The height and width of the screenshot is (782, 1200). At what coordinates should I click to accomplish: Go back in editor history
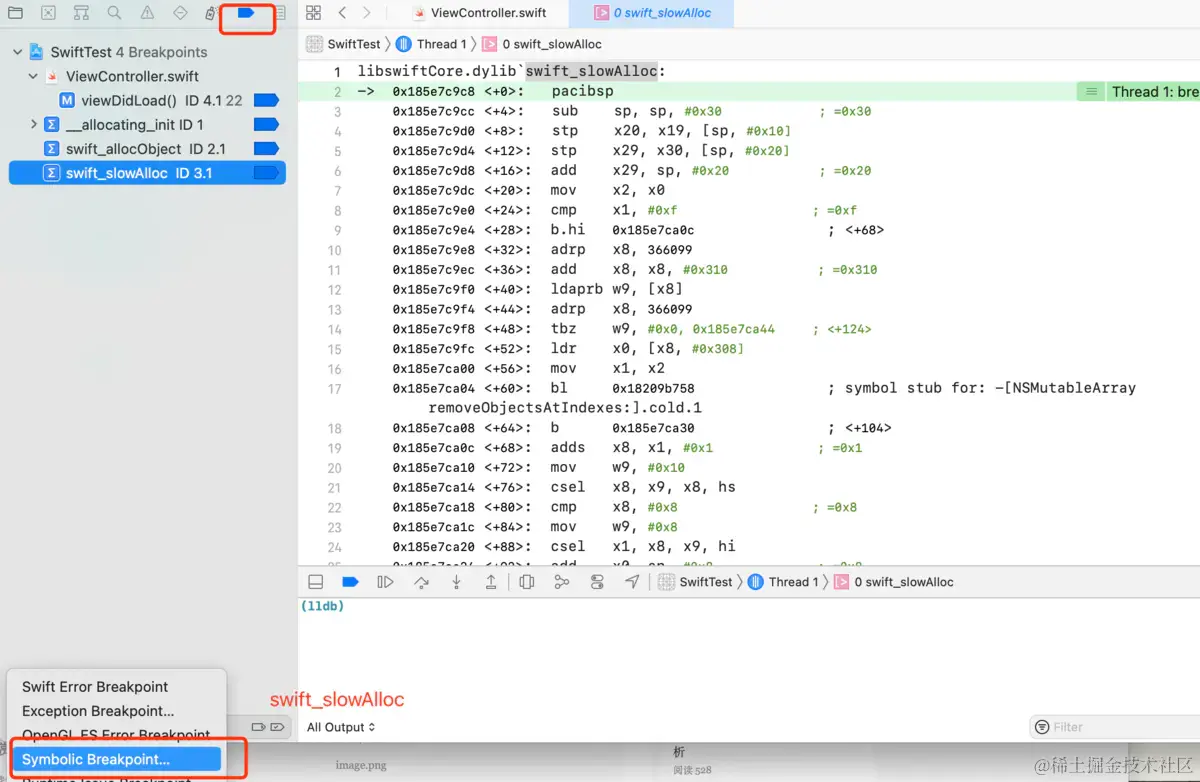(342, 13)
